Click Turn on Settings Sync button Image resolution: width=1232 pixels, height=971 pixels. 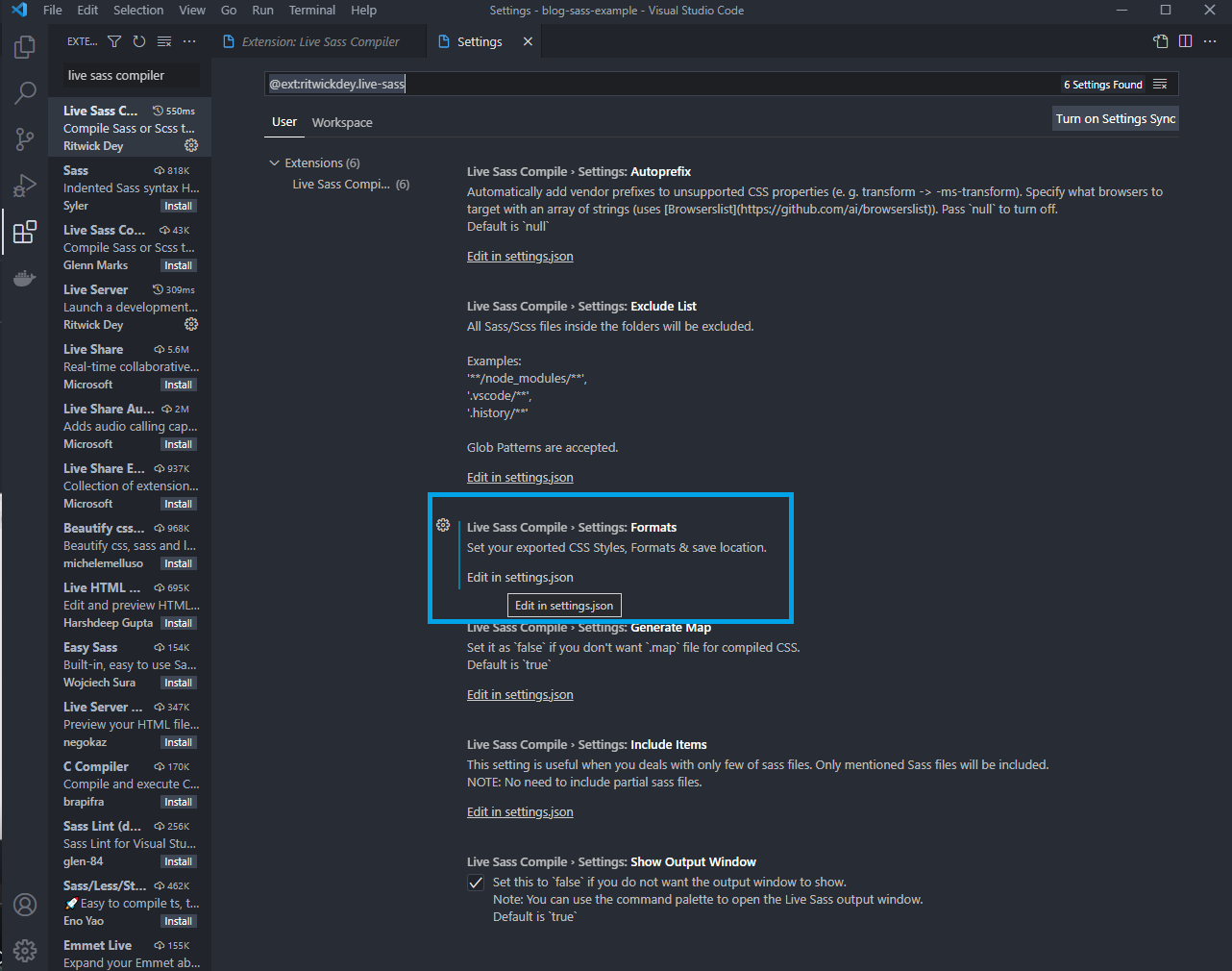pyautogui.click(x=1116, y=118)
